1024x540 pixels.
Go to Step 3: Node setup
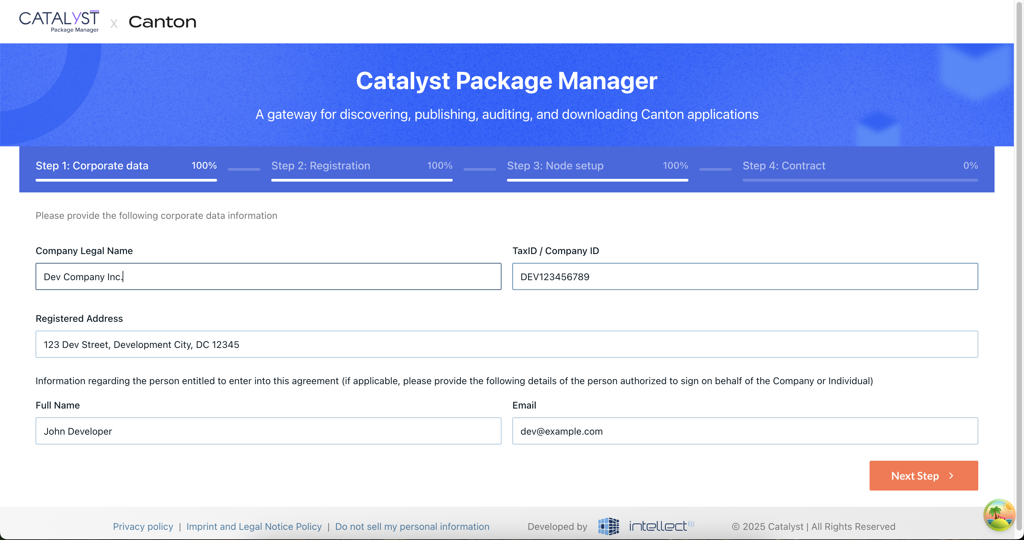pos(555,166)
